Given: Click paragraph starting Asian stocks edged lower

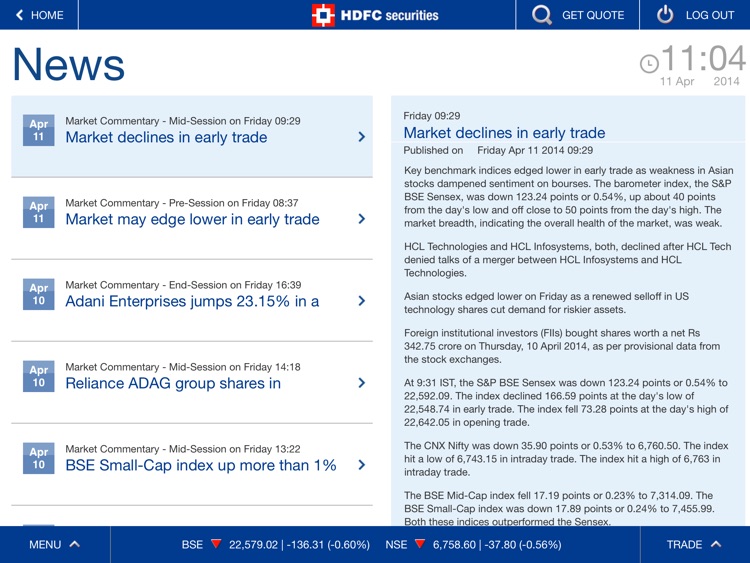Looking at the screenshot, I should 546,303.
